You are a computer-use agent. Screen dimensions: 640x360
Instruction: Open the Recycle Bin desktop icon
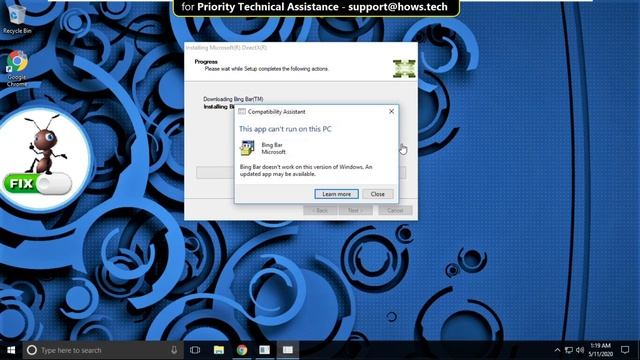point(16,18)
